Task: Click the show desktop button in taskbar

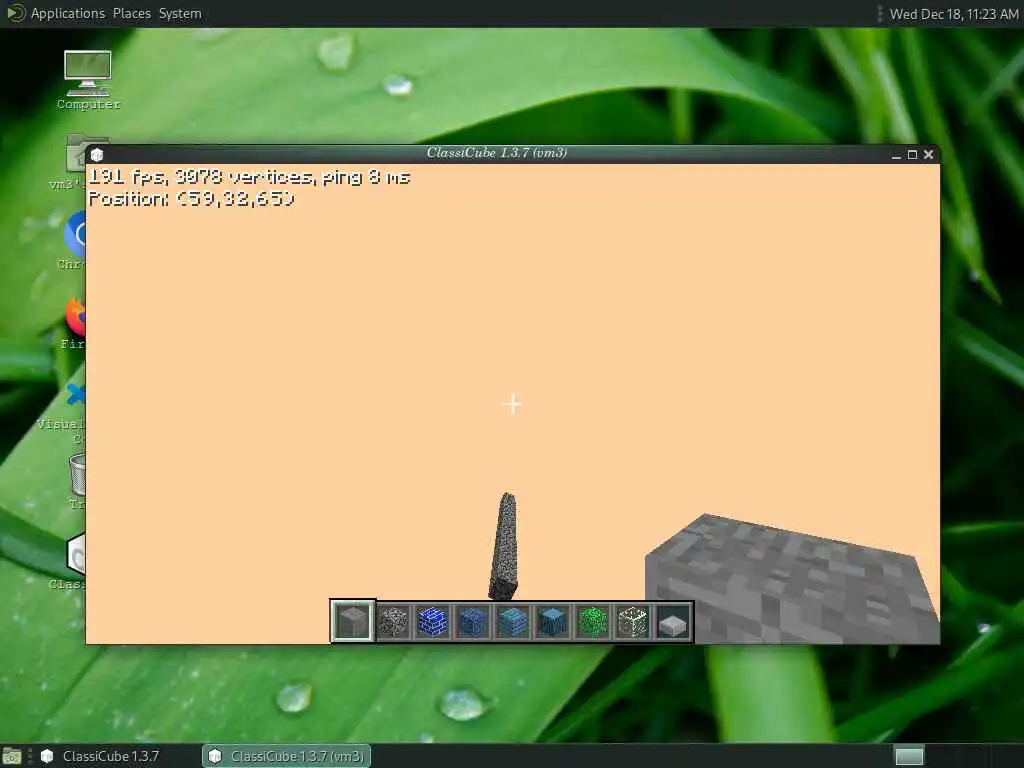Action: 12,756
